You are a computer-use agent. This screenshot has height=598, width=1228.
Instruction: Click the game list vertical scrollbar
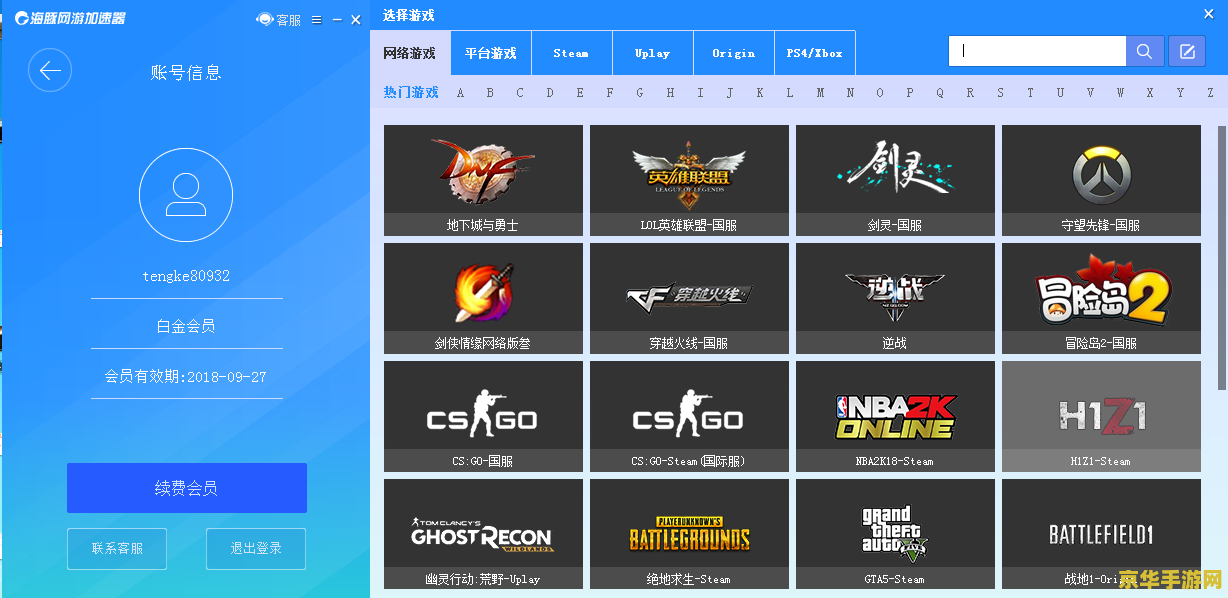click(x=1221, y=258)
